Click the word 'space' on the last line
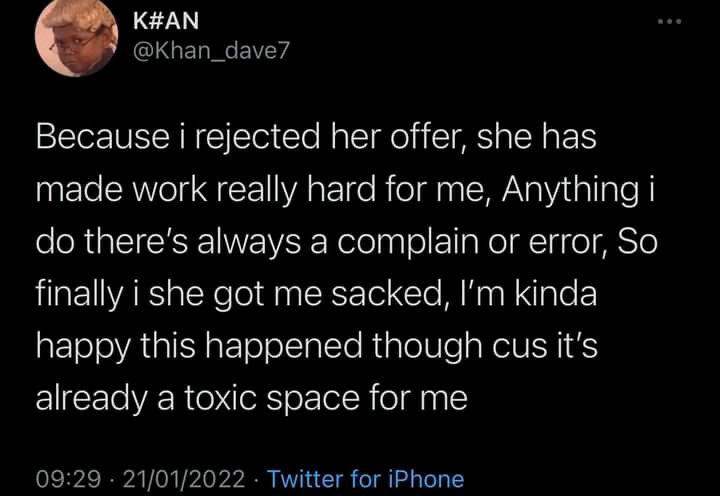Viewport: 720px width, 496px height. [x=313, y=400]
